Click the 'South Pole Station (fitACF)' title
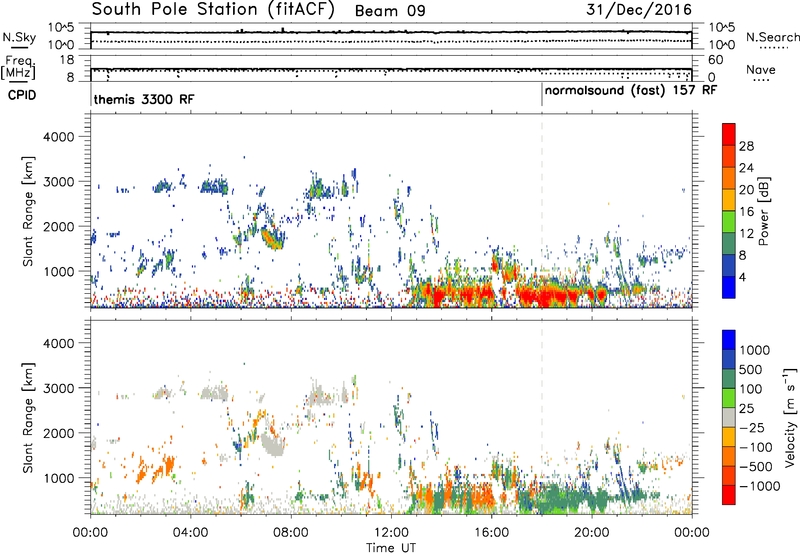Screen dimensions: 800x554 tap(213, 10)
